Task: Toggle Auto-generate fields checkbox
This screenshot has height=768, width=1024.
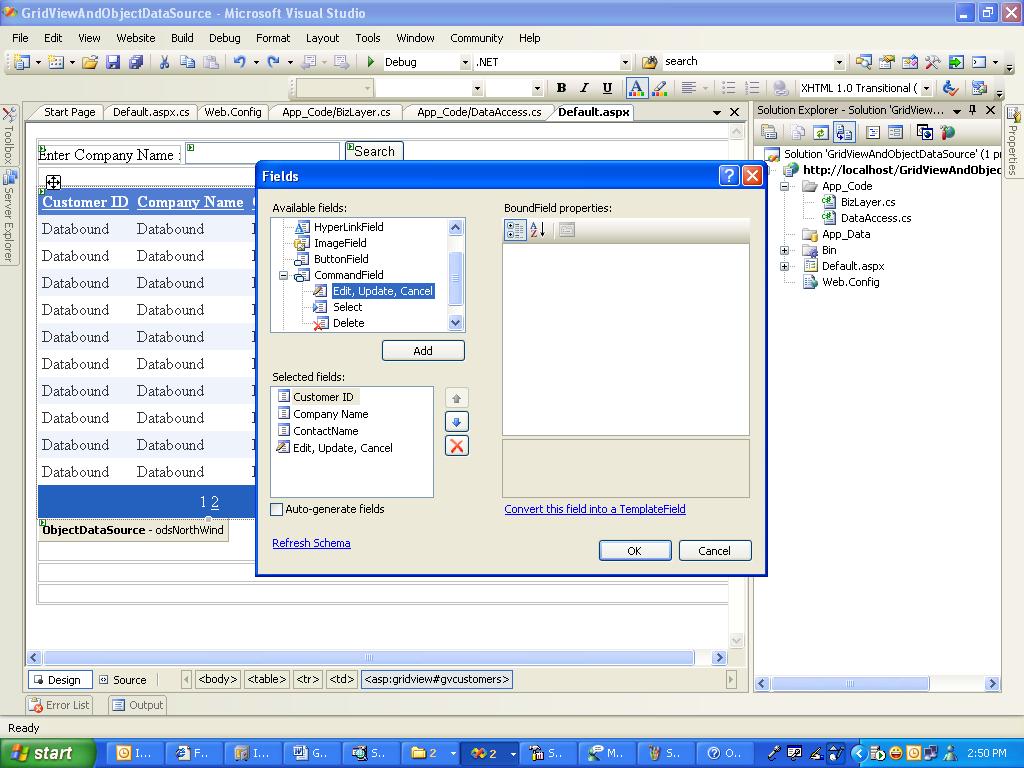Action: tap(277, 509)
